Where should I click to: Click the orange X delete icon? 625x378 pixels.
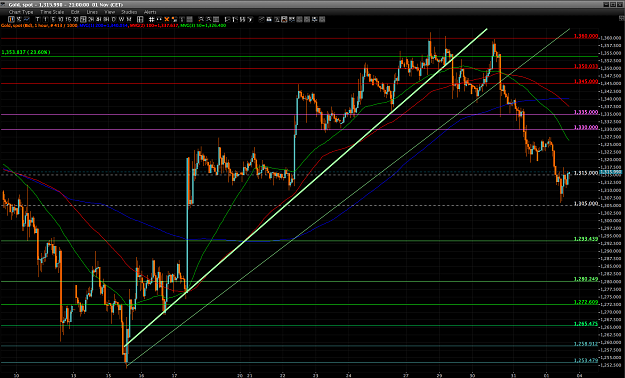[x=167, y=19]
